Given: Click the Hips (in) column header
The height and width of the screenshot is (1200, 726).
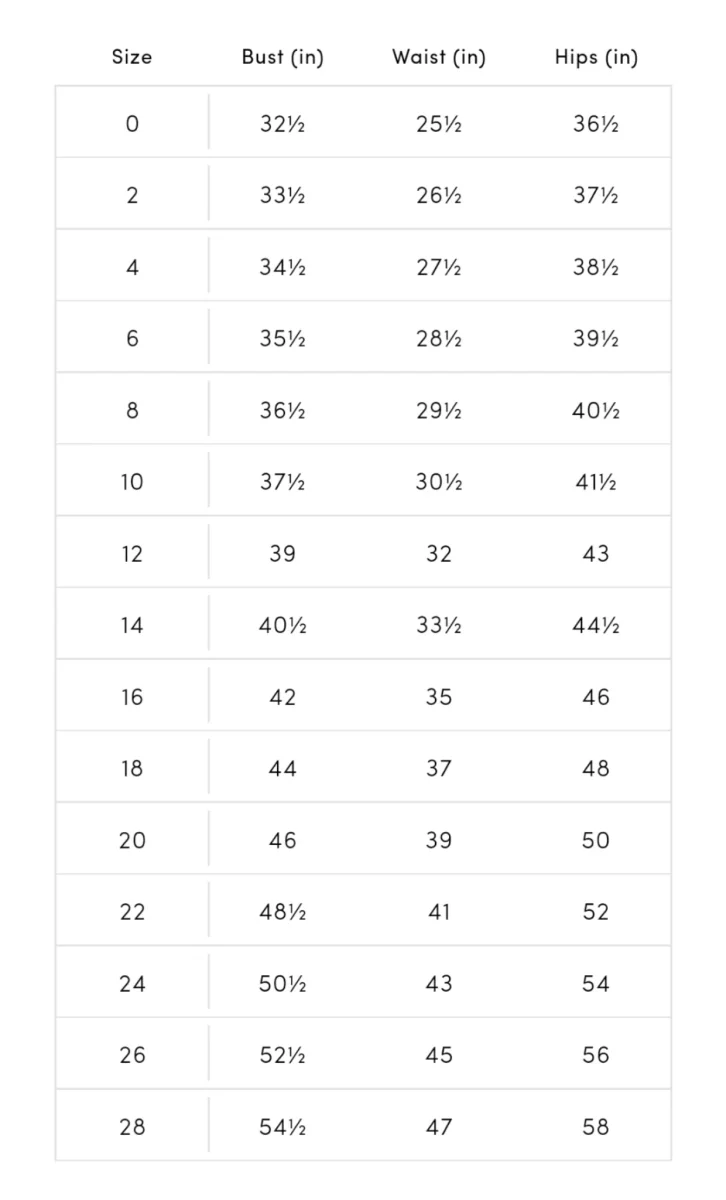Looking at the screenshot, I should (595, 57).
